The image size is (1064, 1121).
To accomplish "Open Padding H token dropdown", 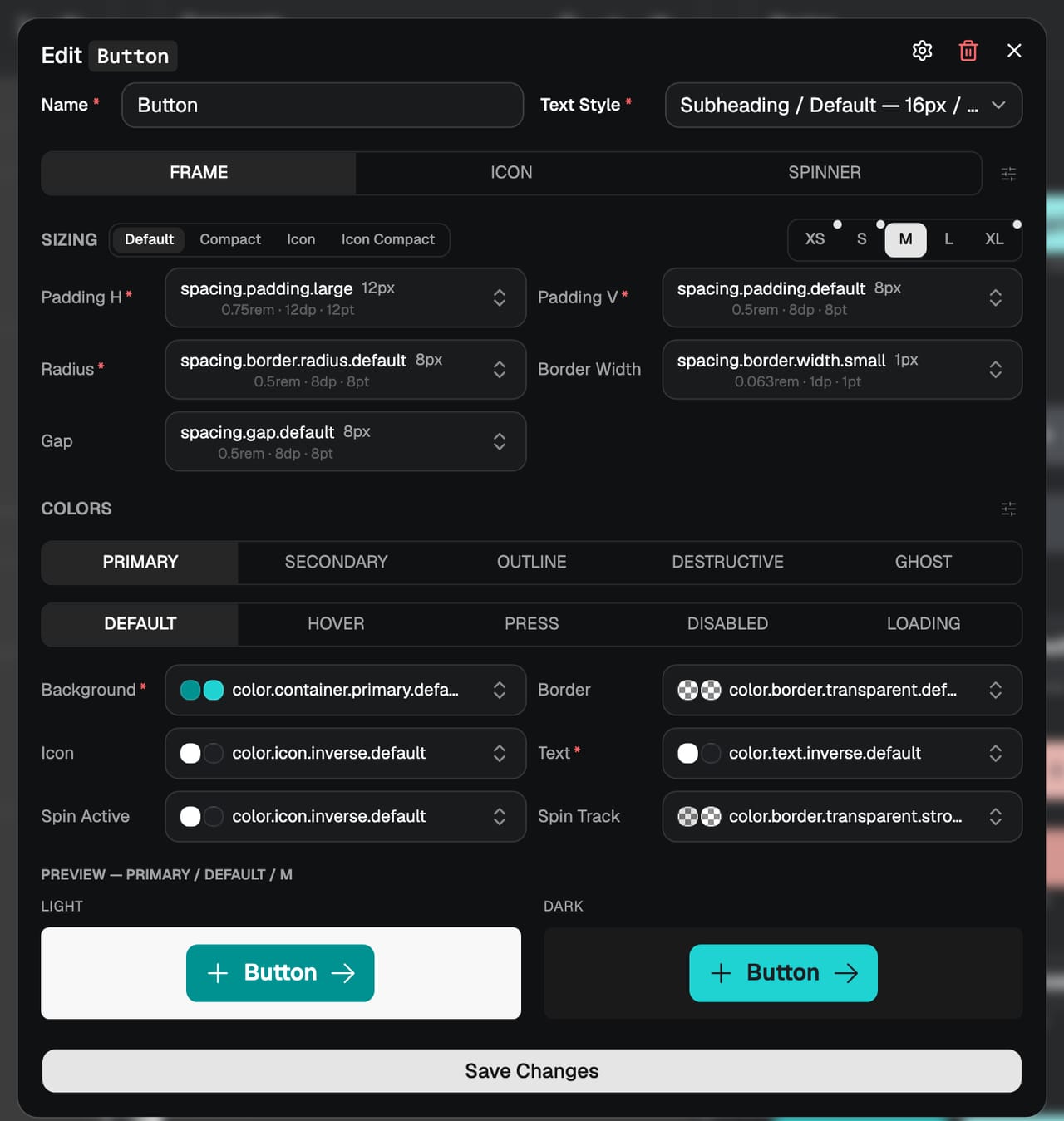I will point(346,297).
